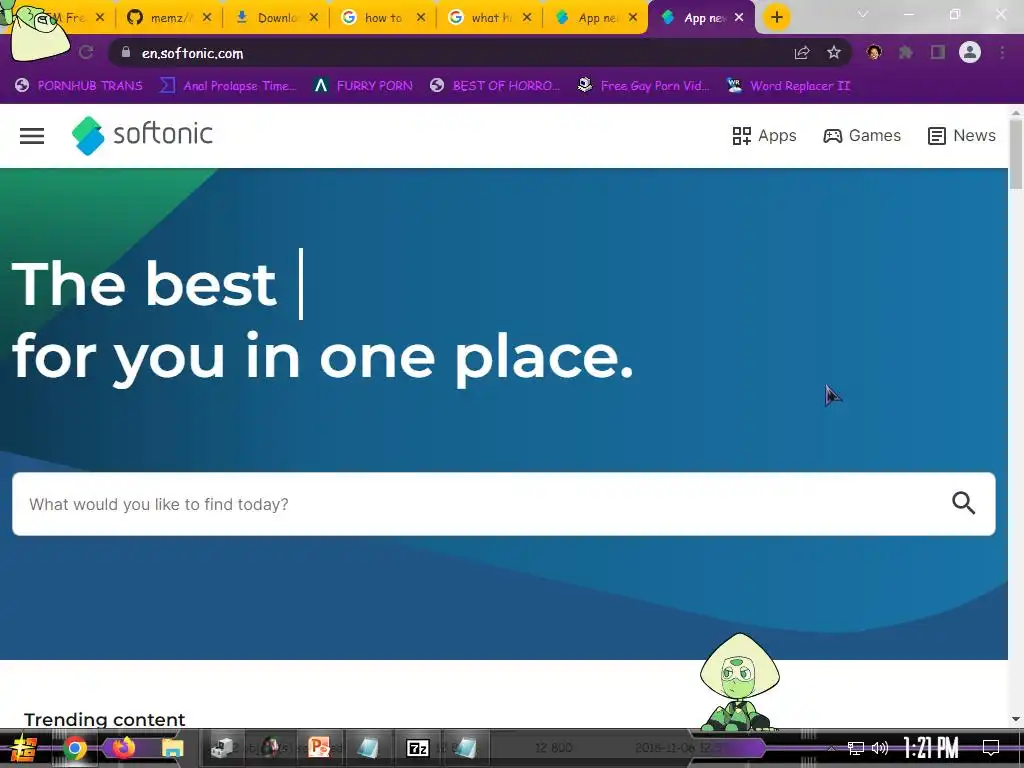The height and width of the screenshot is (768, 1024).
Task: Open the BEST OF HORRO... bookmark
Action: [495, 86]
